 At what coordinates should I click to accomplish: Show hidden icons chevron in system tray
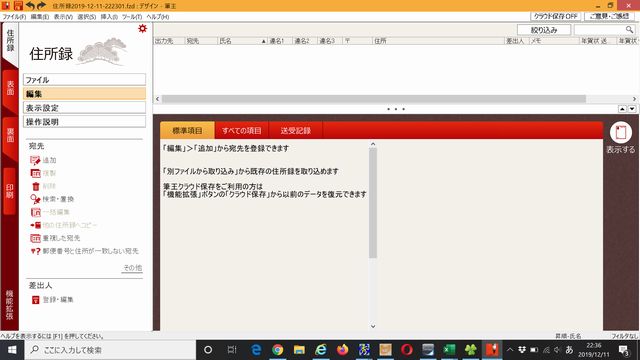510,350
